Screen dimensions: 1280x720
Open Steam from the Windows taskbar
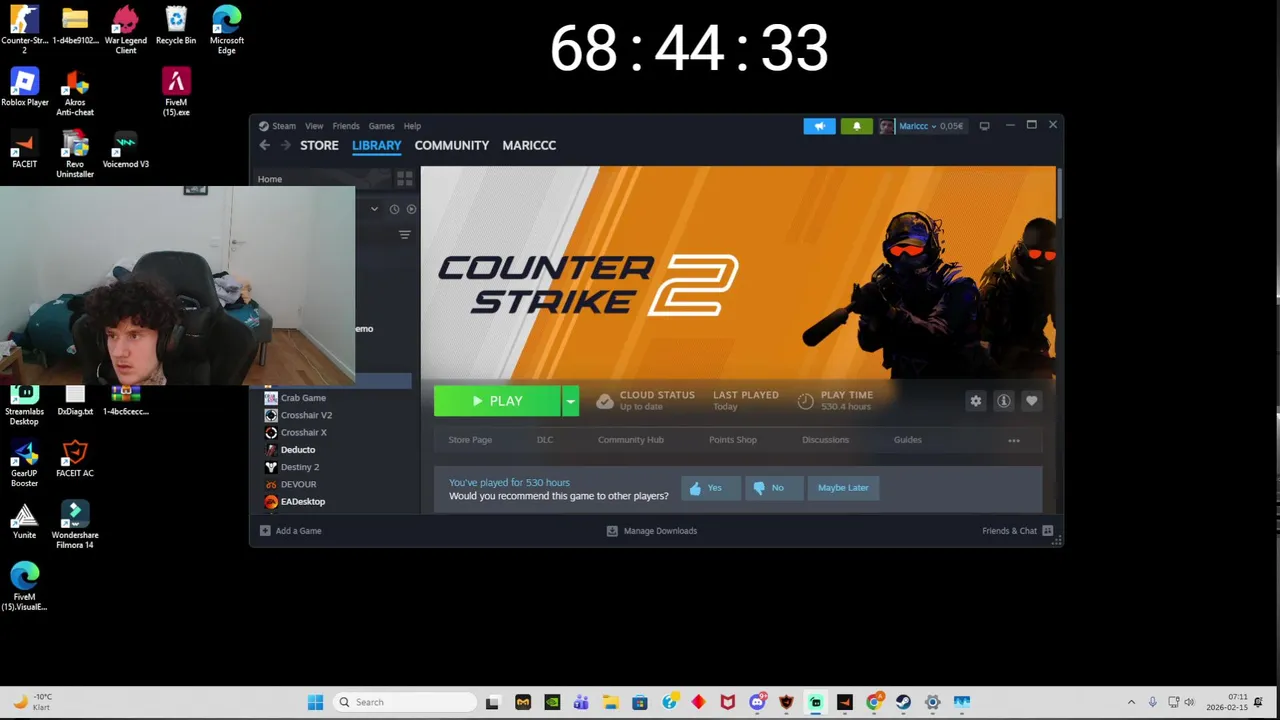(x=903, y=702)
